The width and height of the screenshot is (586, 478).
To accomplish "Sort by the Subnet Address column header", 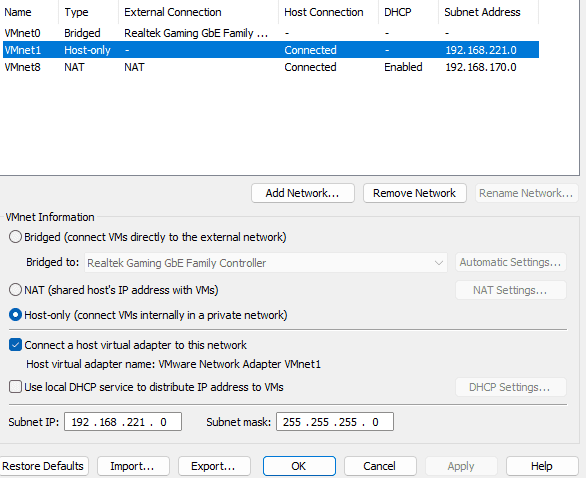I will point(488,12).
